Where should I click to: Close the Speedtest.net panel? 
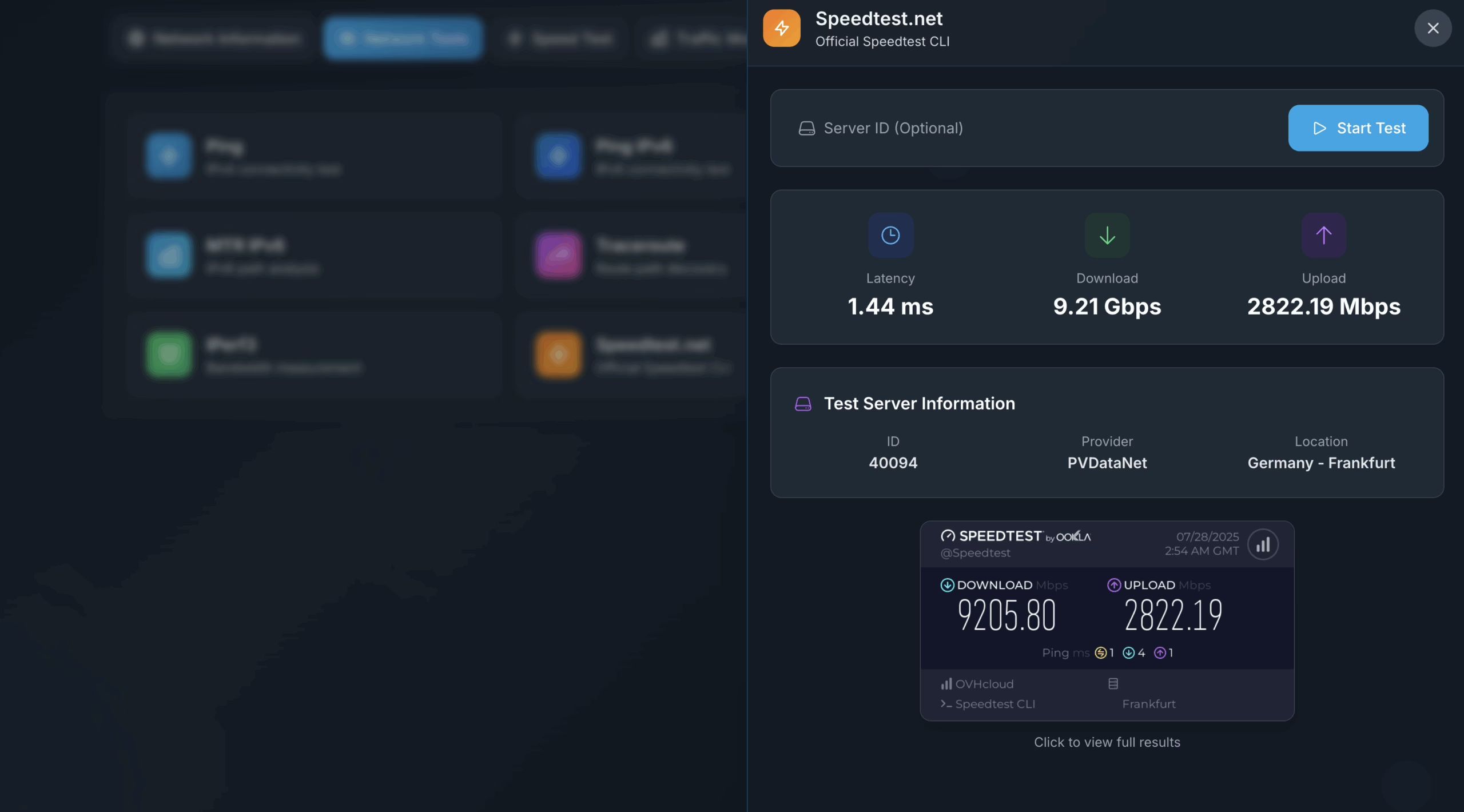1433,28
